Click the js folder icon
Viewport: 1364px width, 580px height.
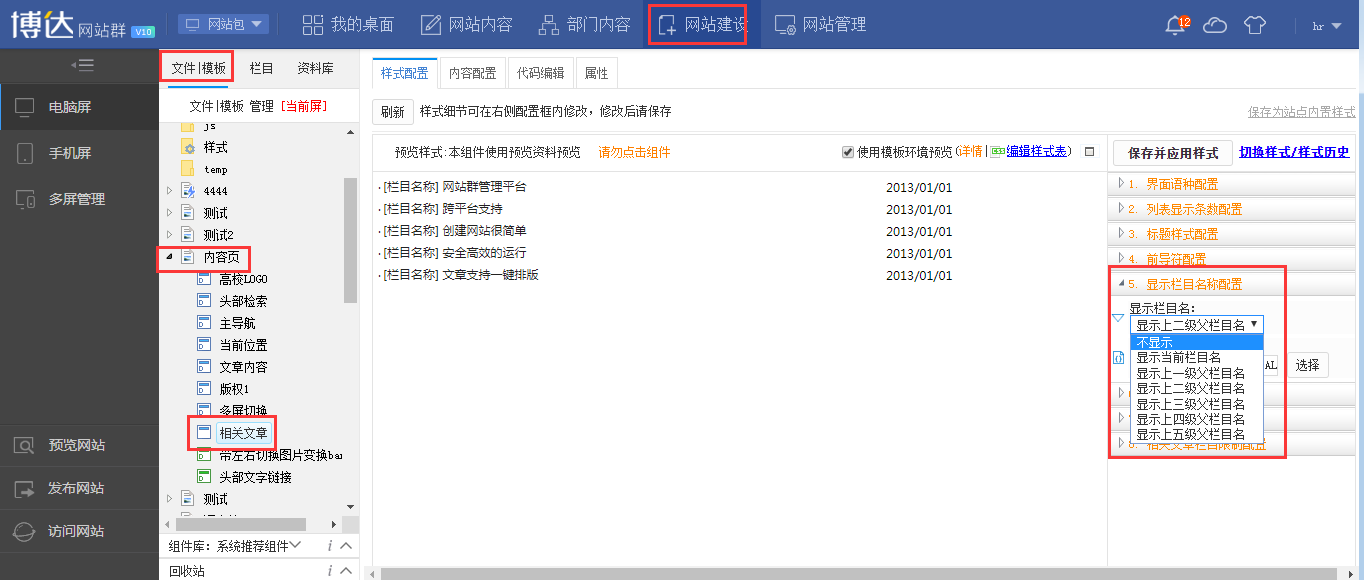187,127
